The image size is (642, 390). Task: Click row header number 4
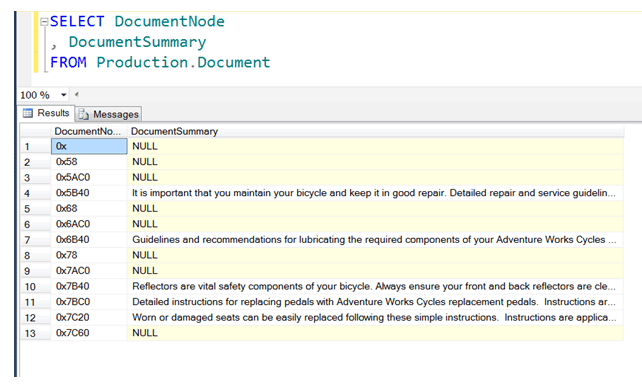(x=36, y=193)
